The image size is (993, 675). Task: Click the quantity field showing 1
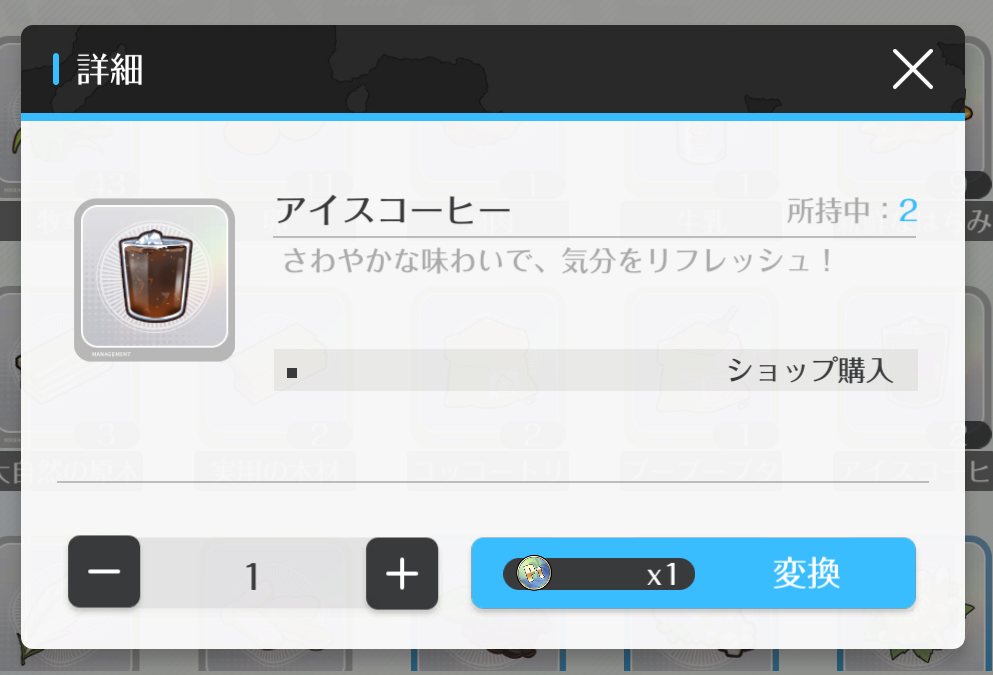253,574
